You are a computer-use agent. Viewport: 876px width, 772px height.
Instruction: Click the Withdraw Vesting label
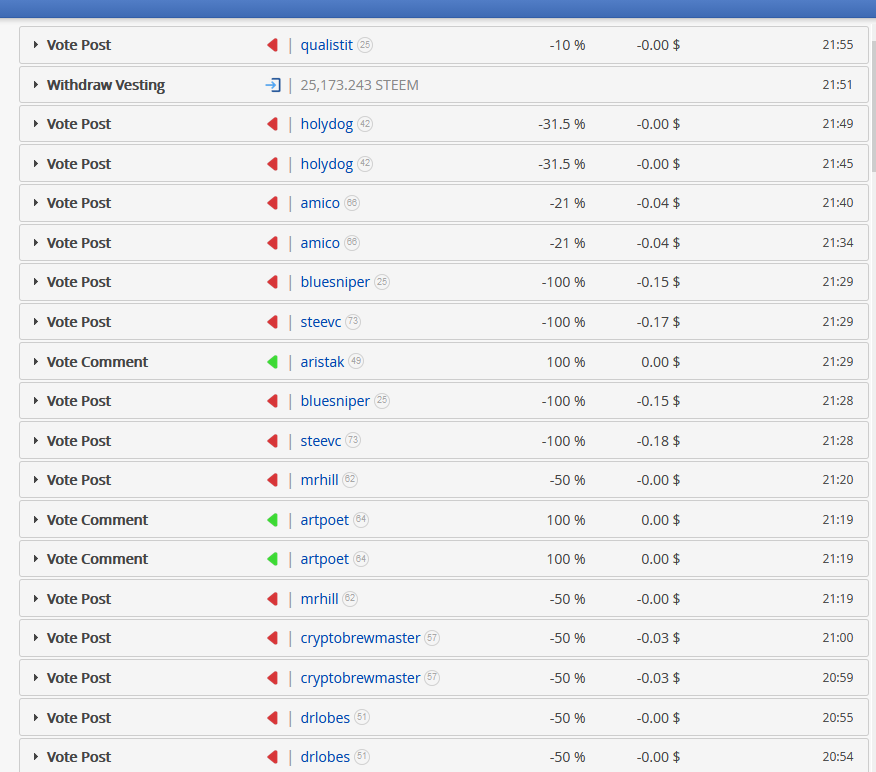click(x=106, y=85)
